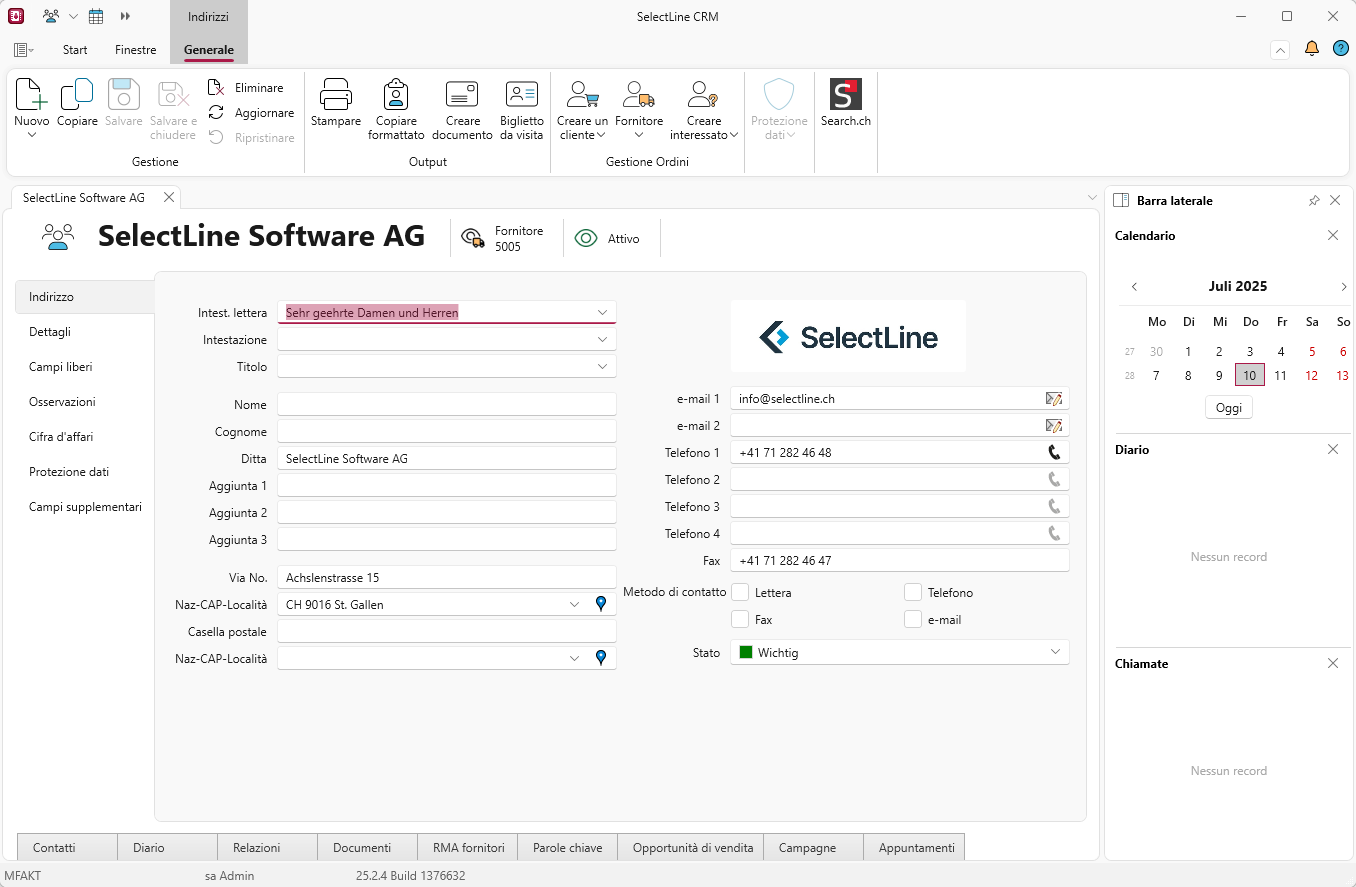Expand the Nuovo dropdown arrow
This screenshot has width=1356, height=887.
click(31, 135)
